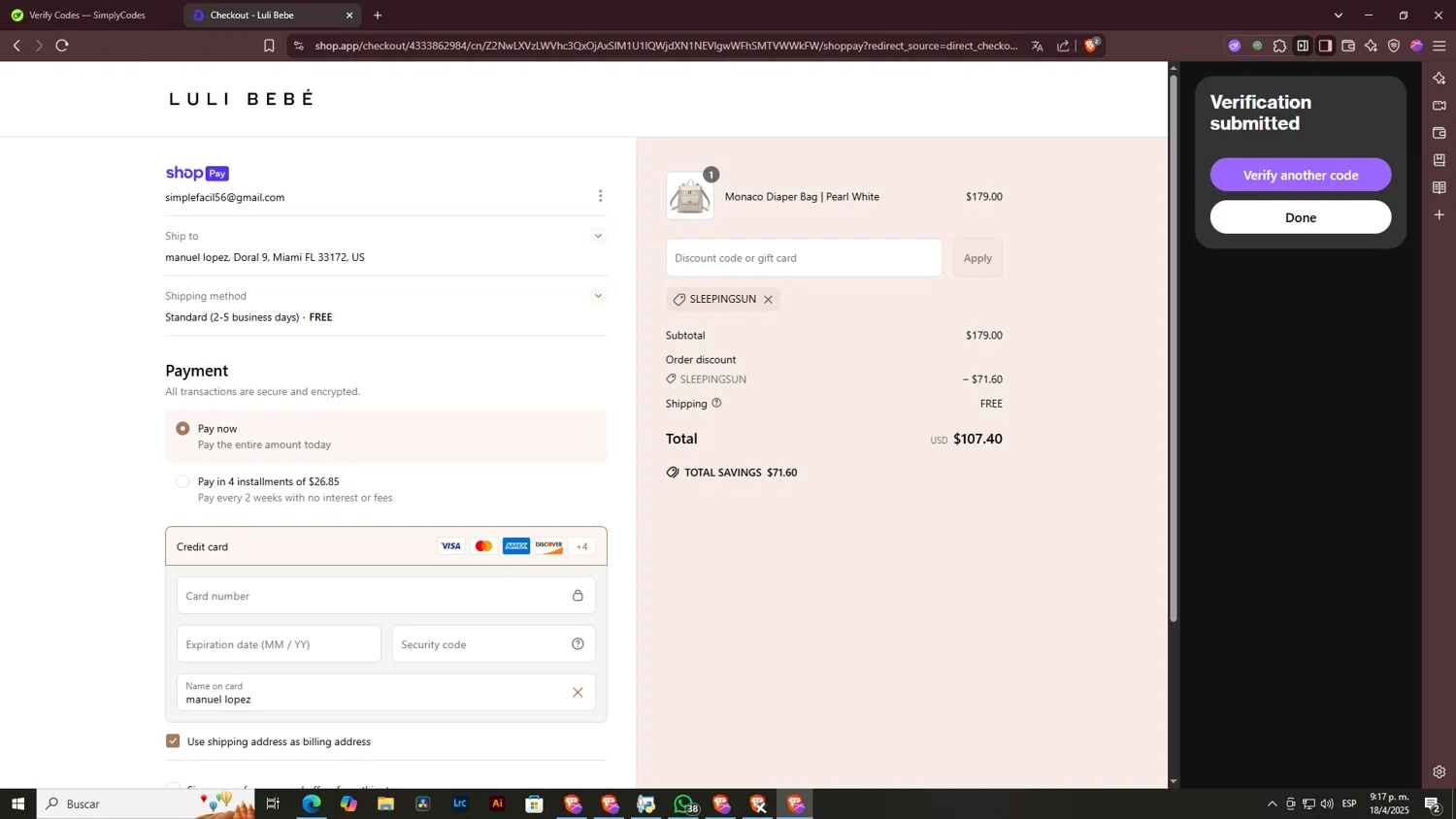Open the extensions puzzle icon
This screenshot has height=819, width=1456.
1279,46
